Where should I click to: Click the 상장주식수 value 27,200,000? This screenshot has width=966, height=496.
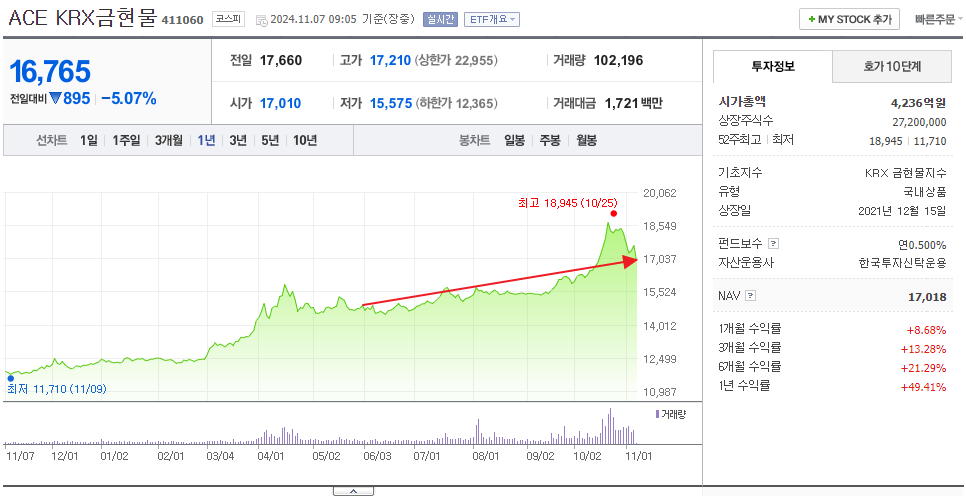point(919,122)
